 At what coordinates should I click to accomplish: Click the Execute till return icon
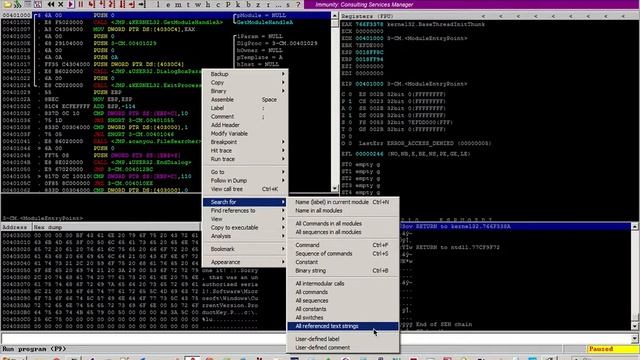[x=131, y=4]
